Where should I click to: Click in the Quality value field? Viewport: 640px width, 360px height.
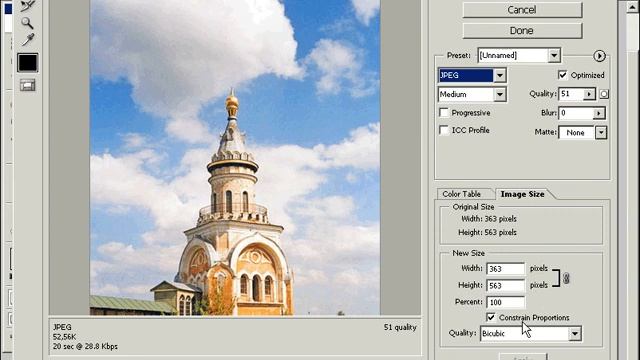click(x=572, y=94)
